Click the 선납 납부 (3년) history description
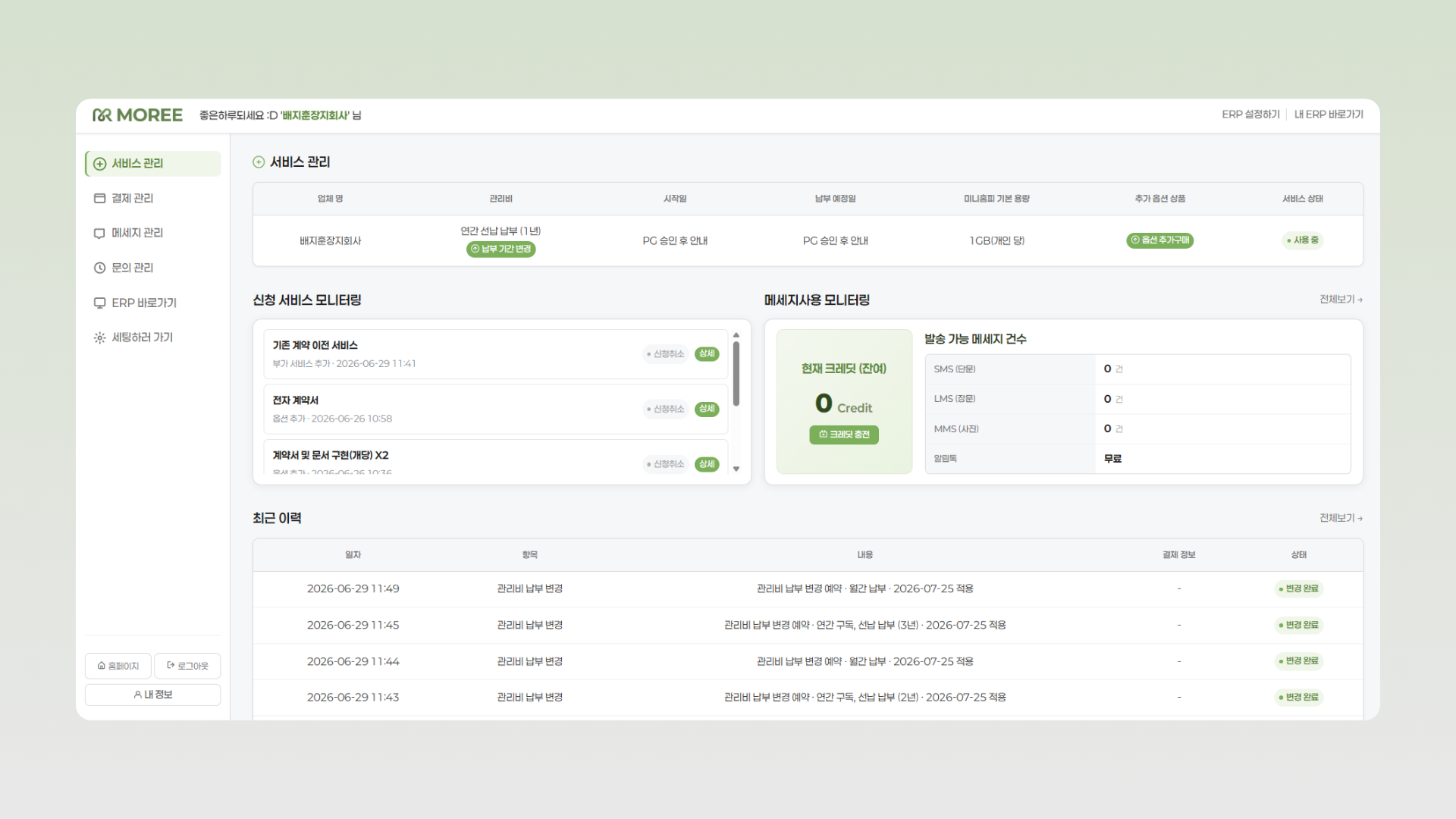This screenshot has height=819, width=1456. click(864, 626)
